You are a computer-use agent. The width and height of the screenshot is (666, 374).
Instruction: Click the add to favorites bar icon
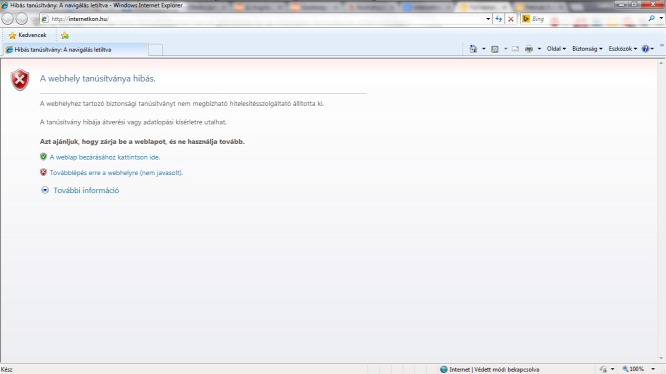click(65, 35)
